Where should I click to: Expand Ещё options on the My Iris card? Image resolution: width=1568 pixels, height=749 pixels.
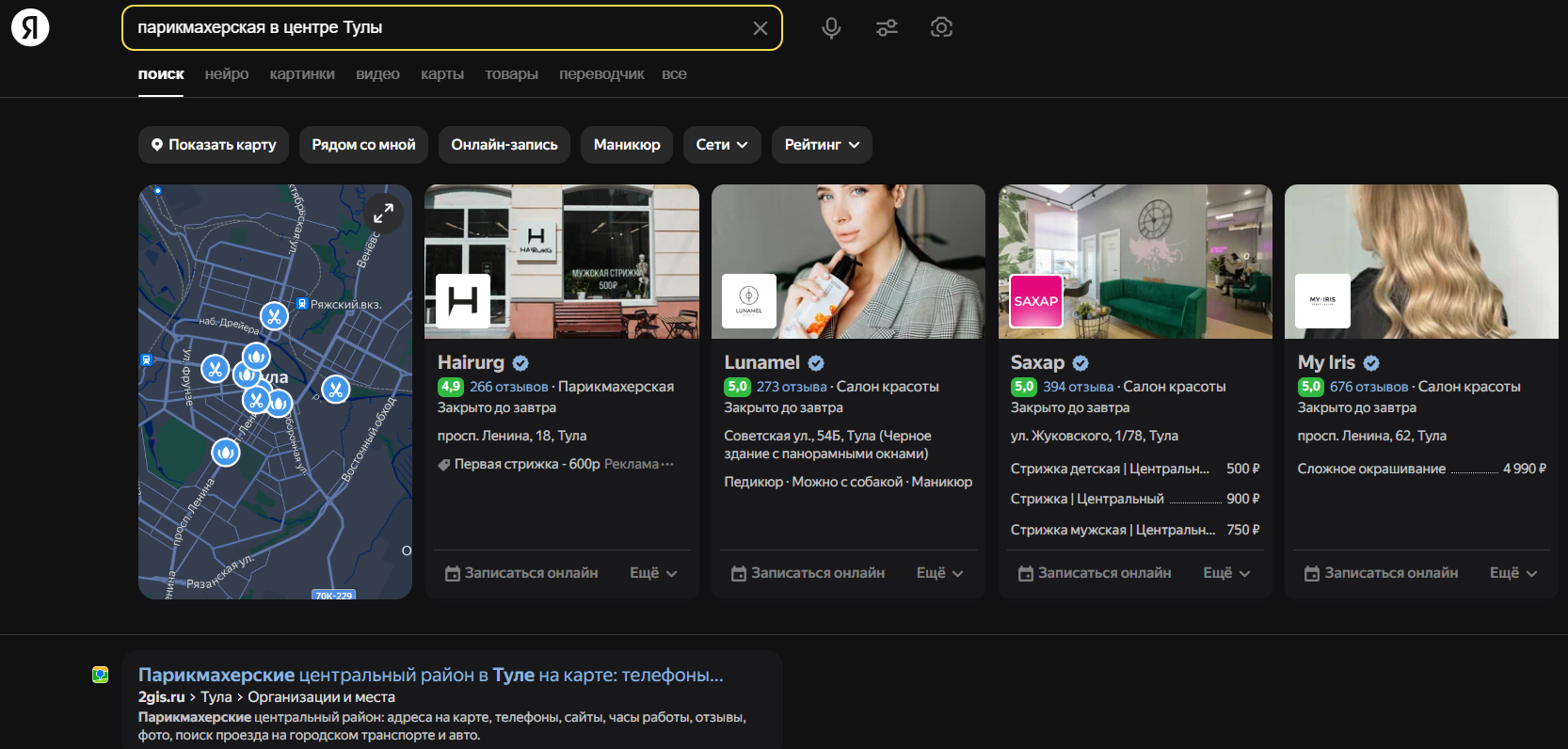click(1513, 573)
